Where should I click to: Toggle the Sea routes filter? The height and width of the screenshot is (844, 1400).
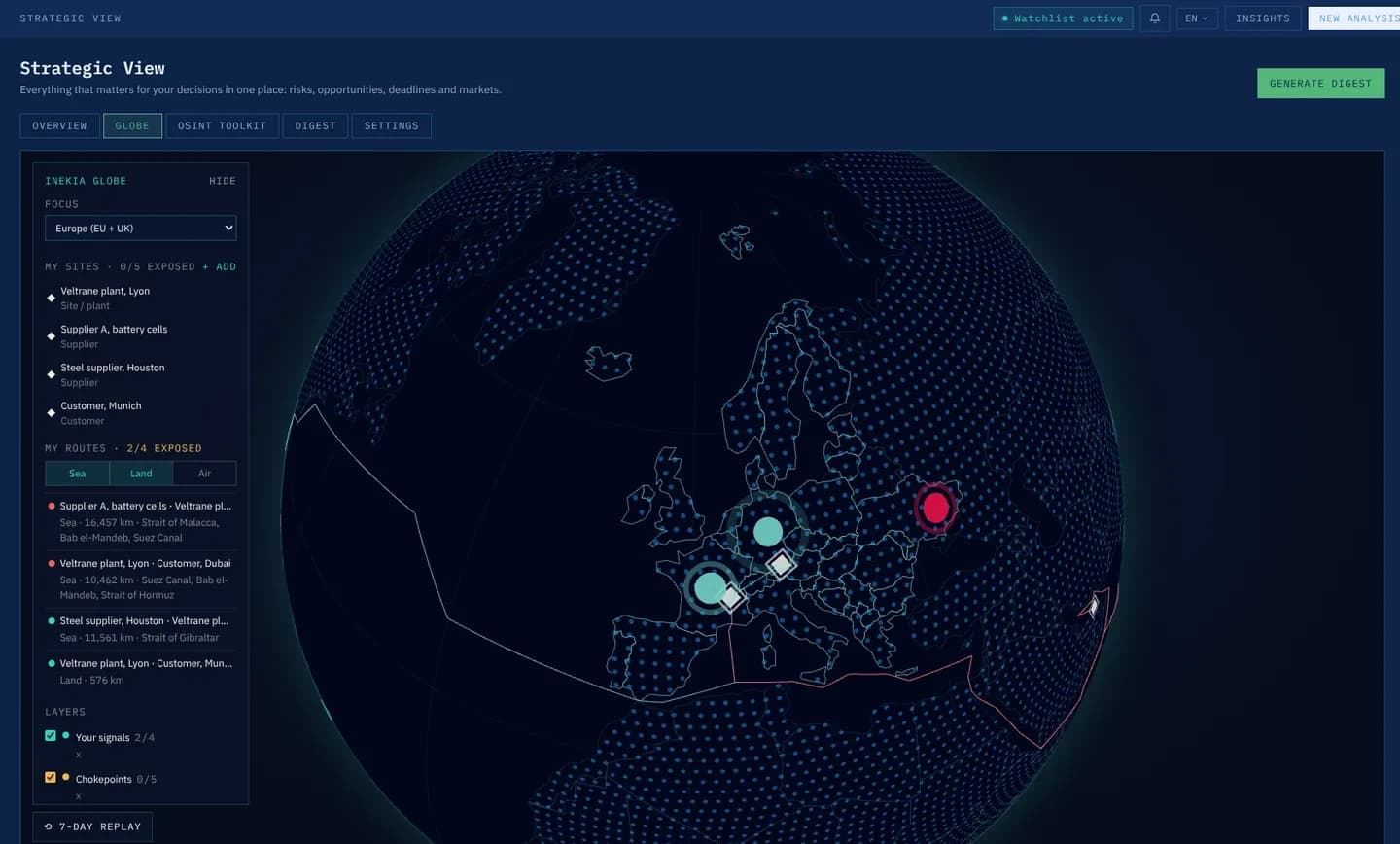78,474
